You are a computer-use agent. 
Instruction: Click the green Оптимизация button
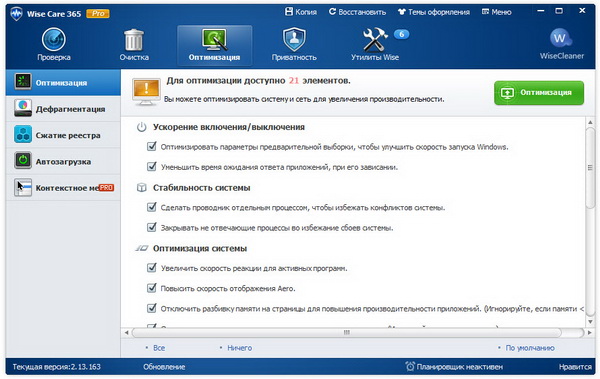coord(539,93)
